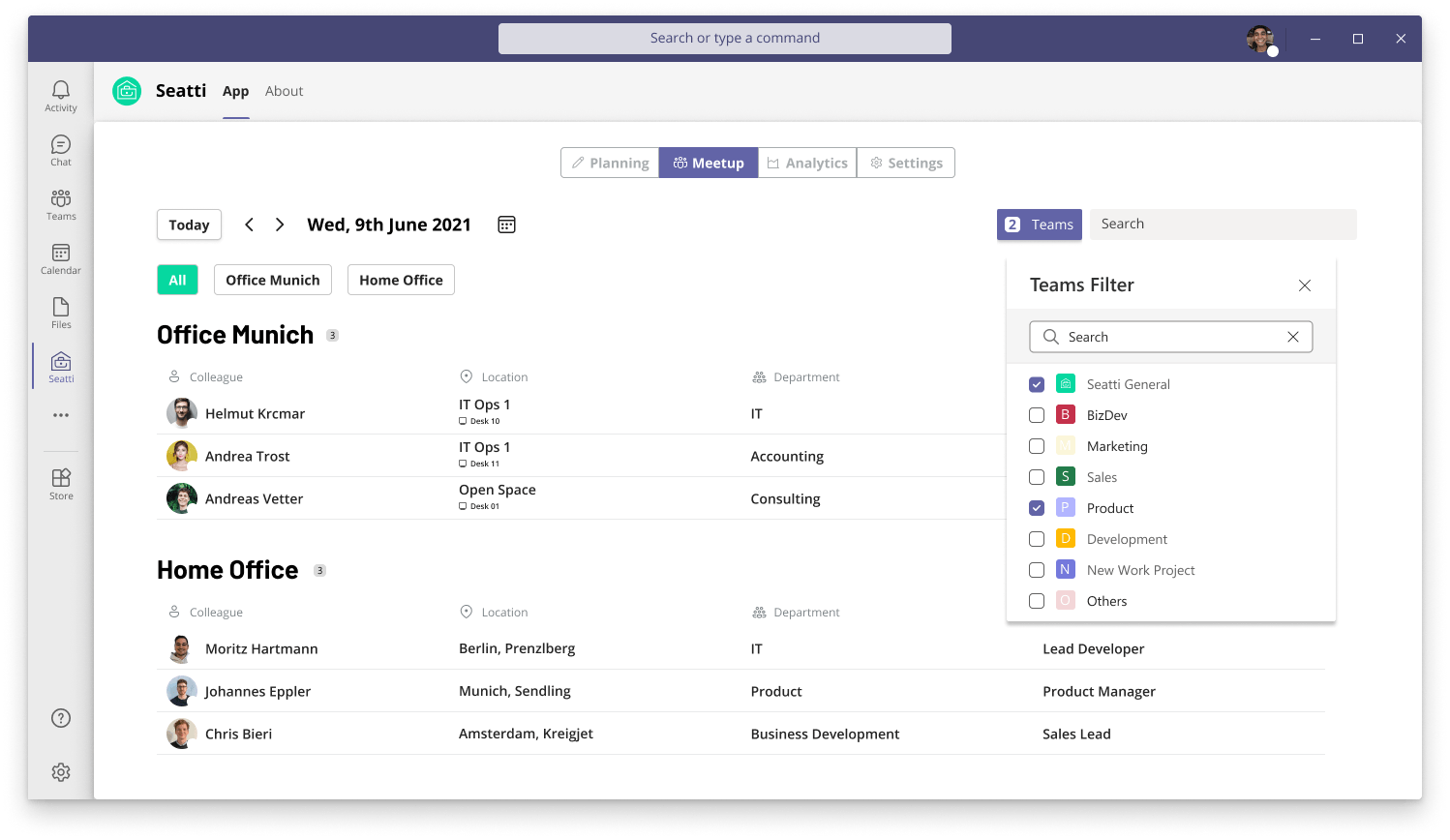Click the Business Development department text
Screen dimensions: 1450x840
[x=825, y=734]
